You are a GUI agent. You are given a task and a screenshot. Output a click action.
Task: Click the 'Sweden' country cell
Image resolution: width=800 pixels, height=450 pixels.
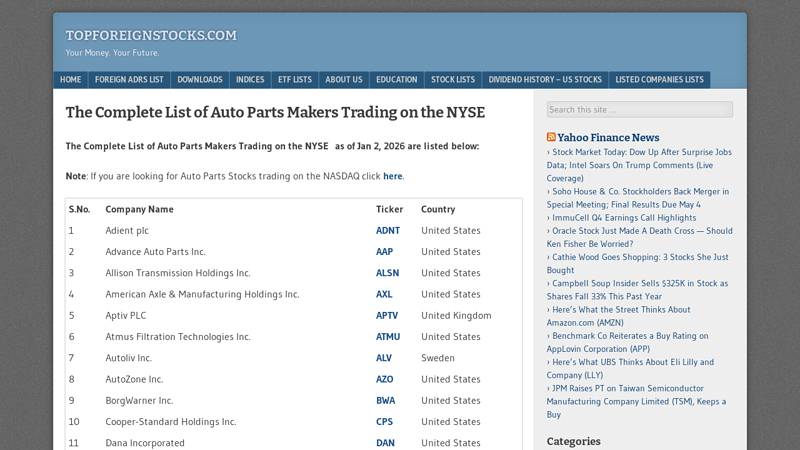[438, 358]
